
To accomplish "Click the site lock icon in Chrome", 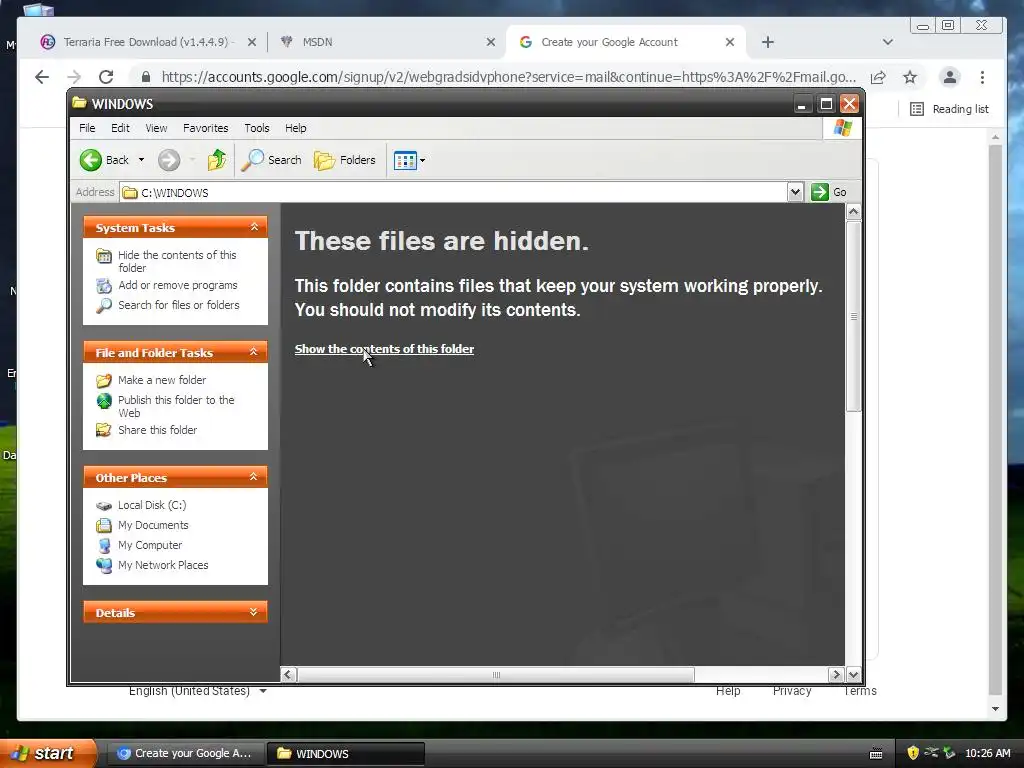I will click(x=146, y=77).
